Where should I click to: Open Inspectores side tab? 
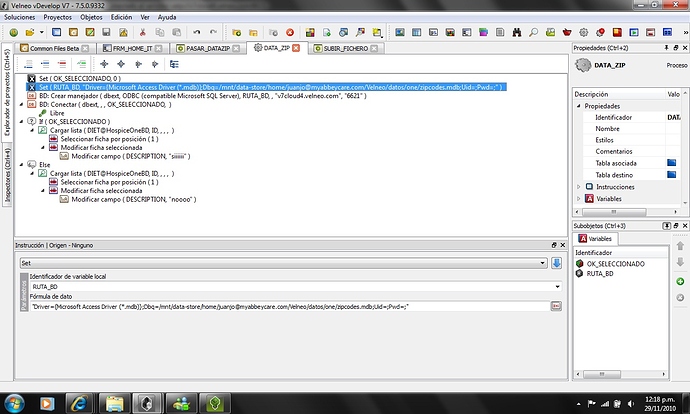click(7, 175)
